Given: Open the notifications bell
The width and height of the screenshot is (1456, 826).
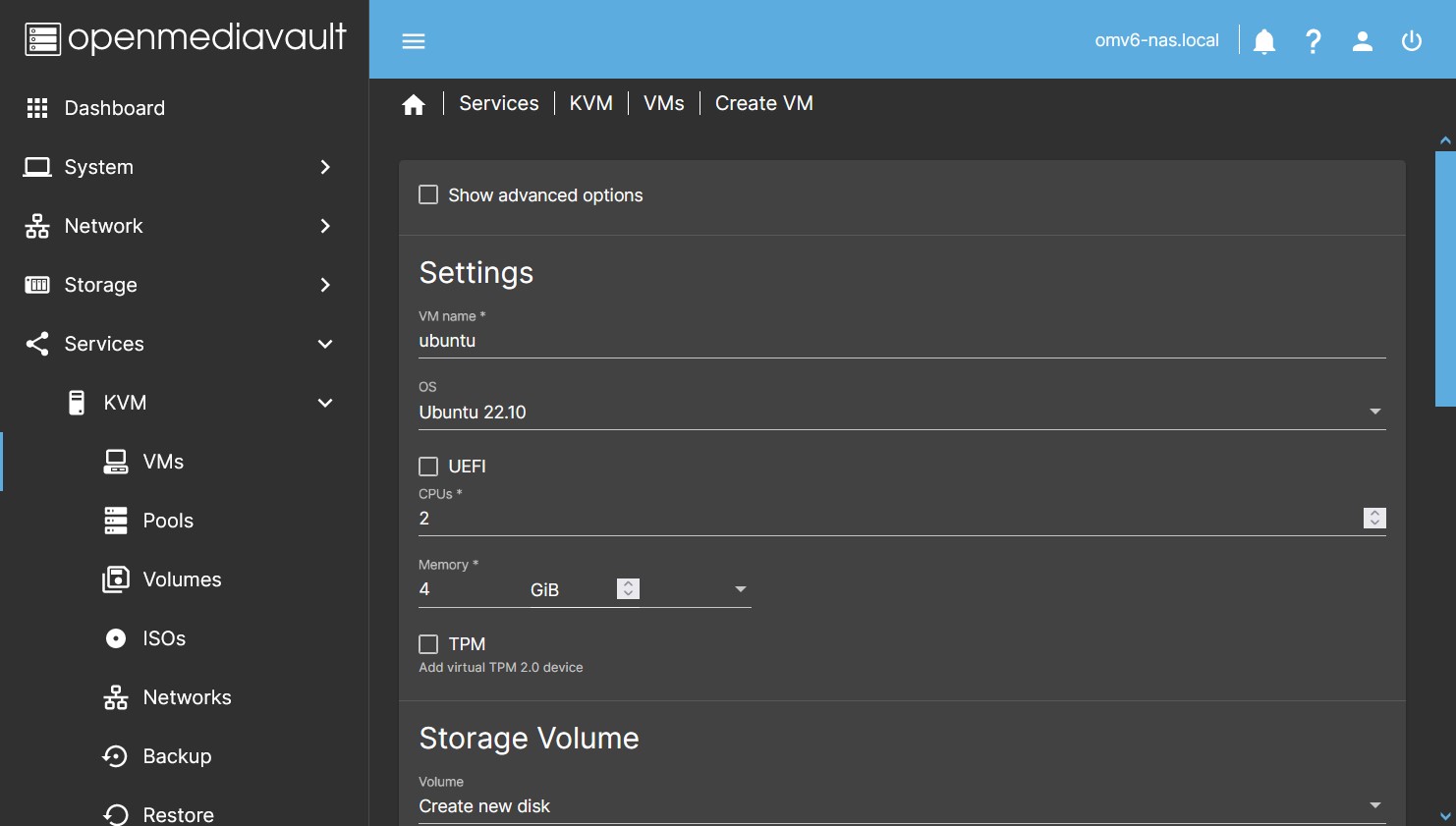Looking at the screenshot, I should coord(1264,40).
